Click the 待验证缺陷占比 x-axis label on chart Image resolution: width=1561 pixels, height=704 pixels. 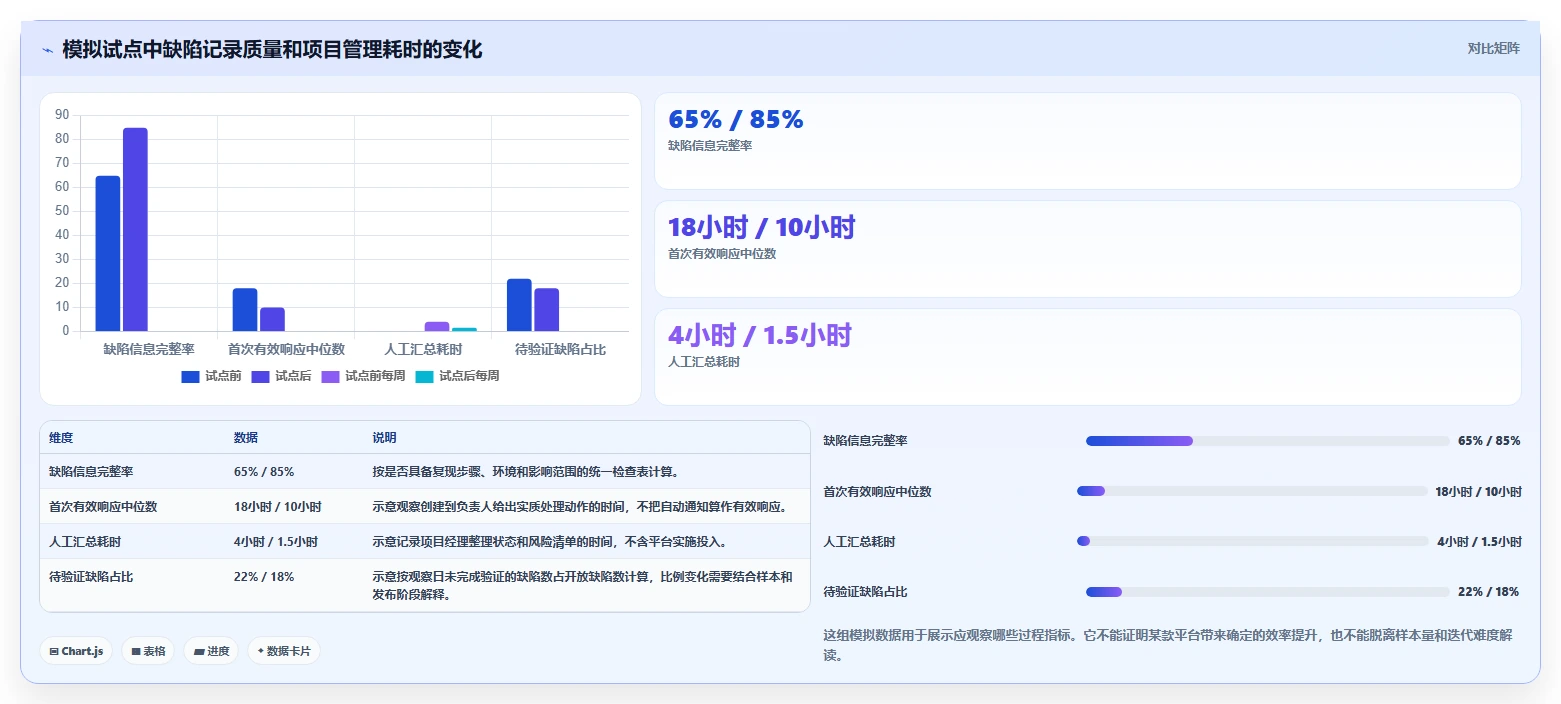[x=560, y=349]
